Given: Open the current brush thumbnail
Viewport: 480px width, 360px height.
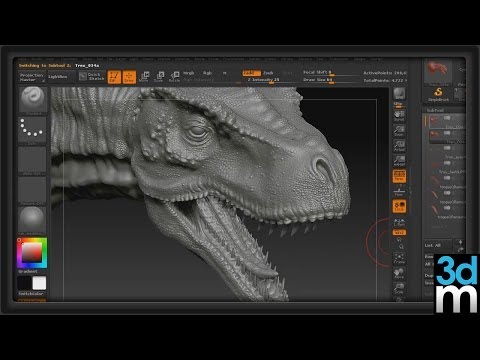Looking at the screenshot, I should pyautogui.click(x=33, y=100).
